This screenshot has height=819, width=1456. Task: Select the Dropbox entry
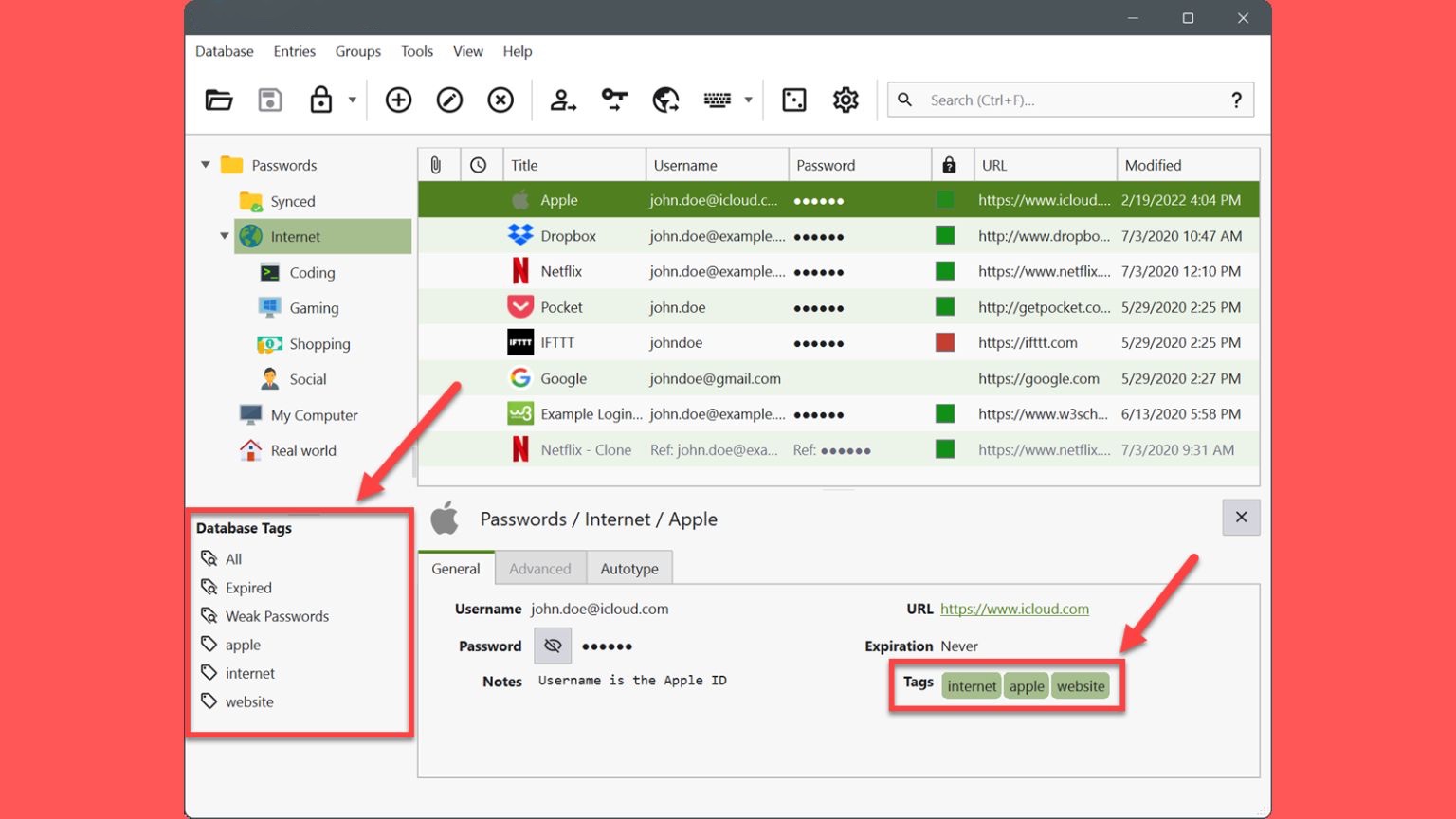[839, 236]
